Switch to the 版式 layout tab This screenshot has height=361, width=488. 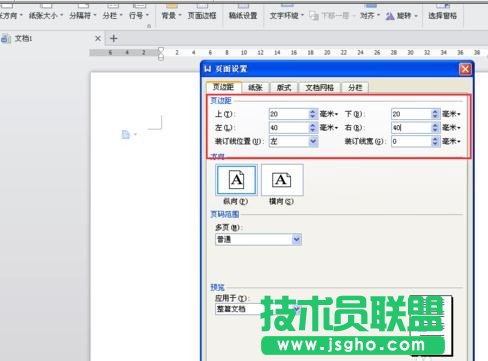click(x=284, y=87)
